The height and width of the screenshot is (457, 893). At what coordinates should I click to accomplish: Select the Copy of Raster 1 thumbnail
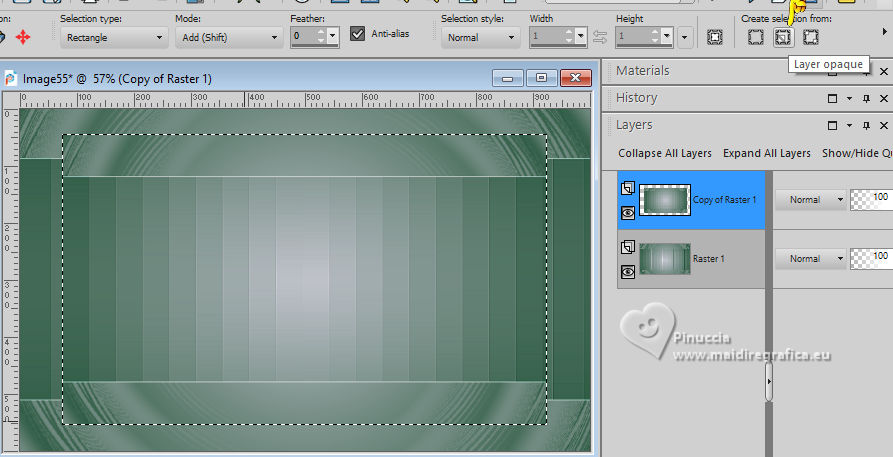(x=665, y=200)
